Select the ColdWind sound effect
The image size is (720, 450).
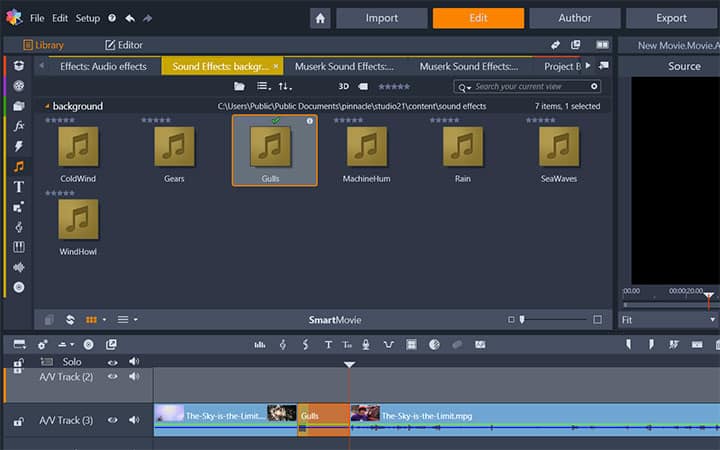[78, 151]
